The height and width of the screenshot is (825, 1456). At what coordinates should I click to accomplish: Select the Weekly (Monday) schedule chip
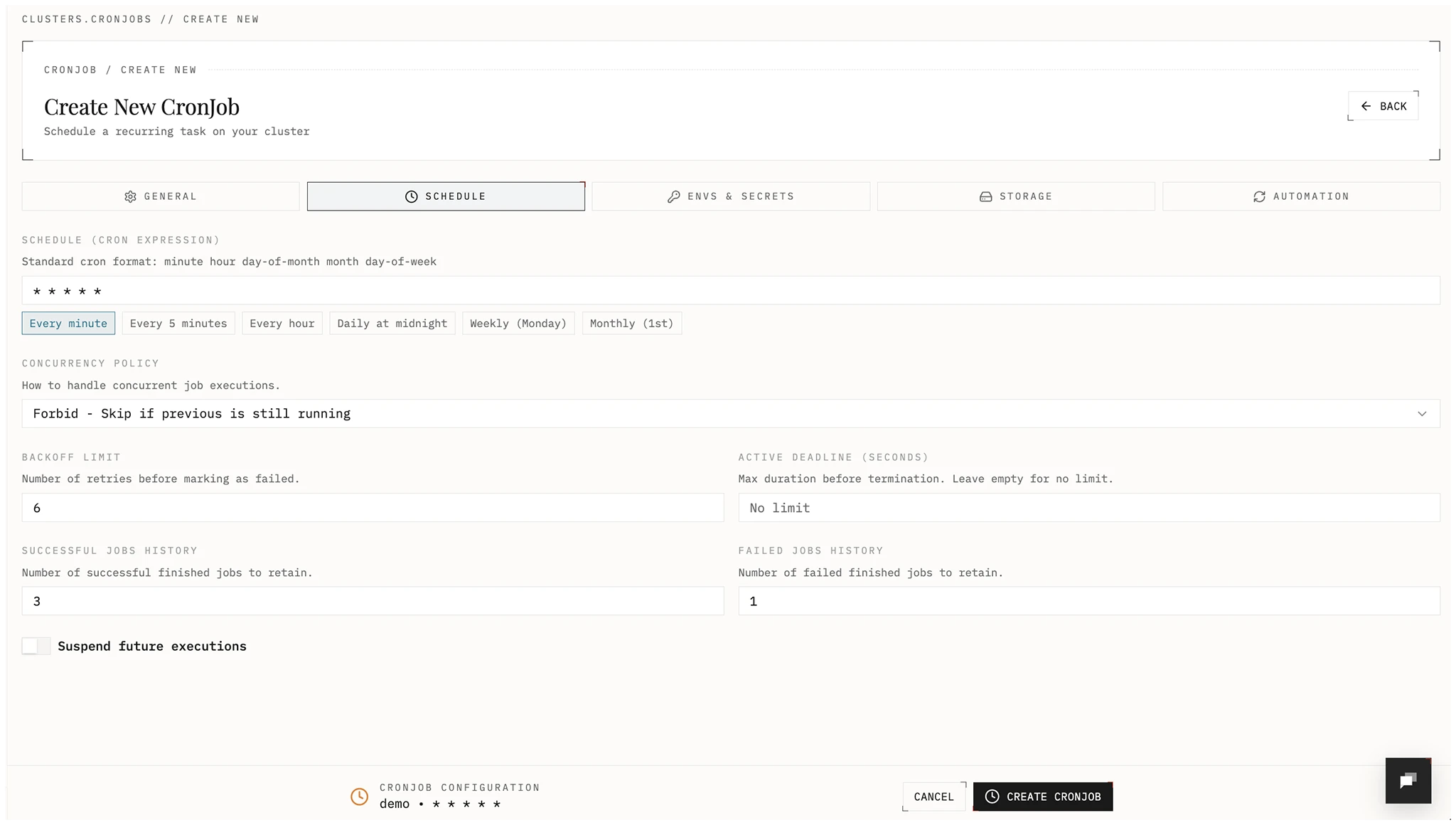(518, 323)
